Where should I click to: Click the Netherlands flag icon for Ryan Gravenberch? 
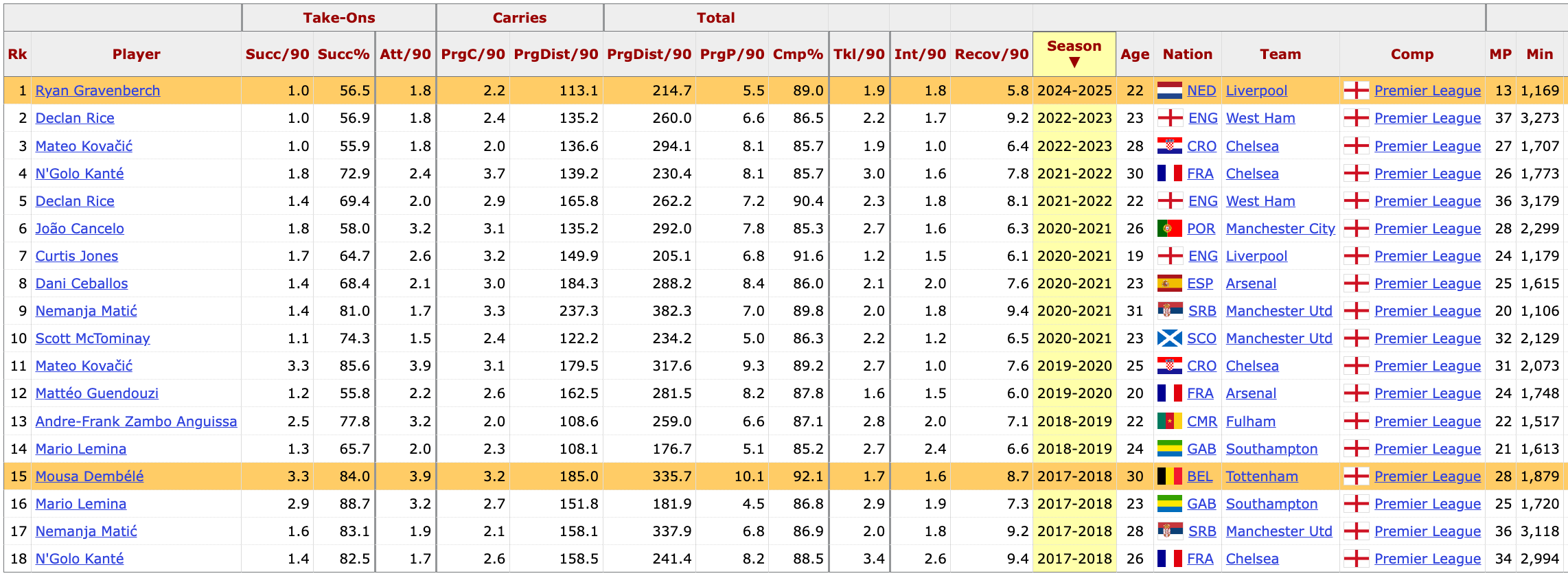pos(1169,91)
